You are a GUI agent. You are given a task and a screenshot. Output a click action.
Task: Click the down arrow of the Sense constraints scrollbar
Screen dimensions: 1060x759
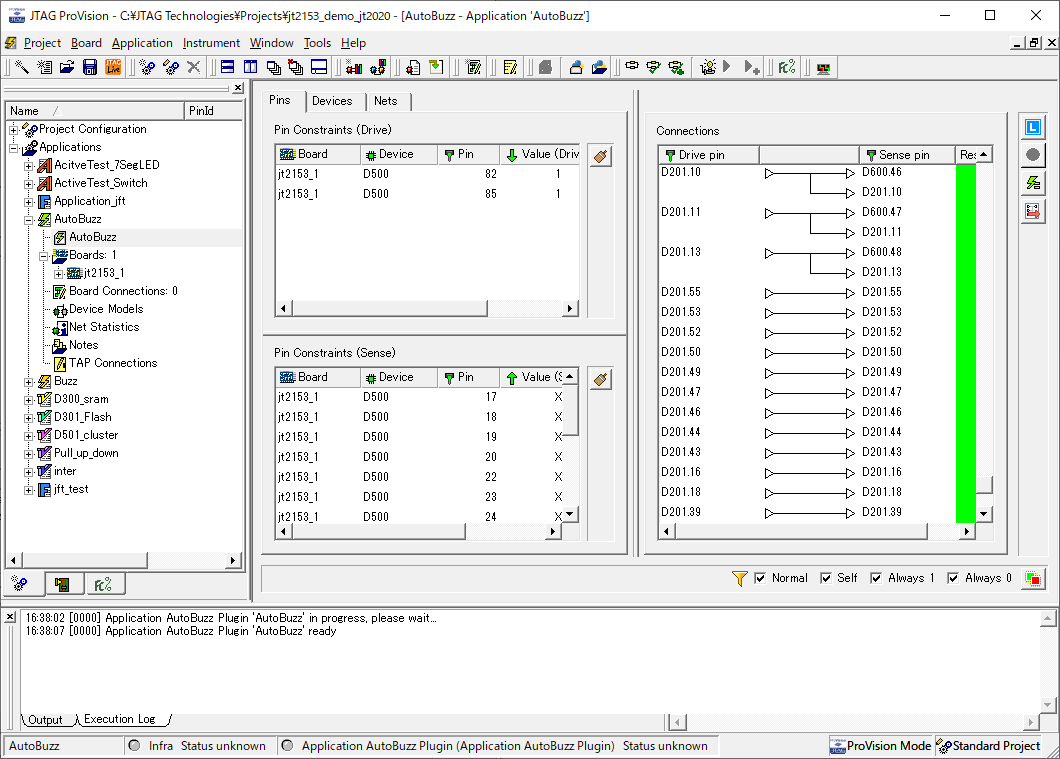click(570, 514)
